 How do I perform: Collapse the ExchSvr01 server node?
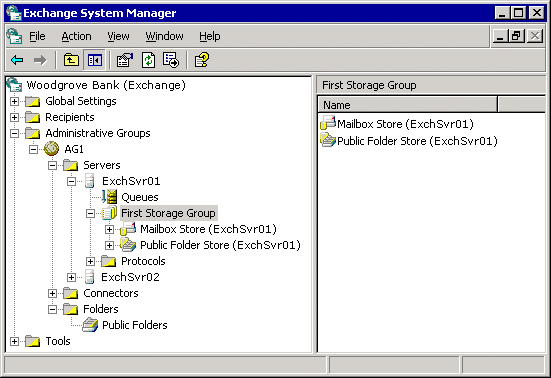pyautogui.click(x=71, y=182)
